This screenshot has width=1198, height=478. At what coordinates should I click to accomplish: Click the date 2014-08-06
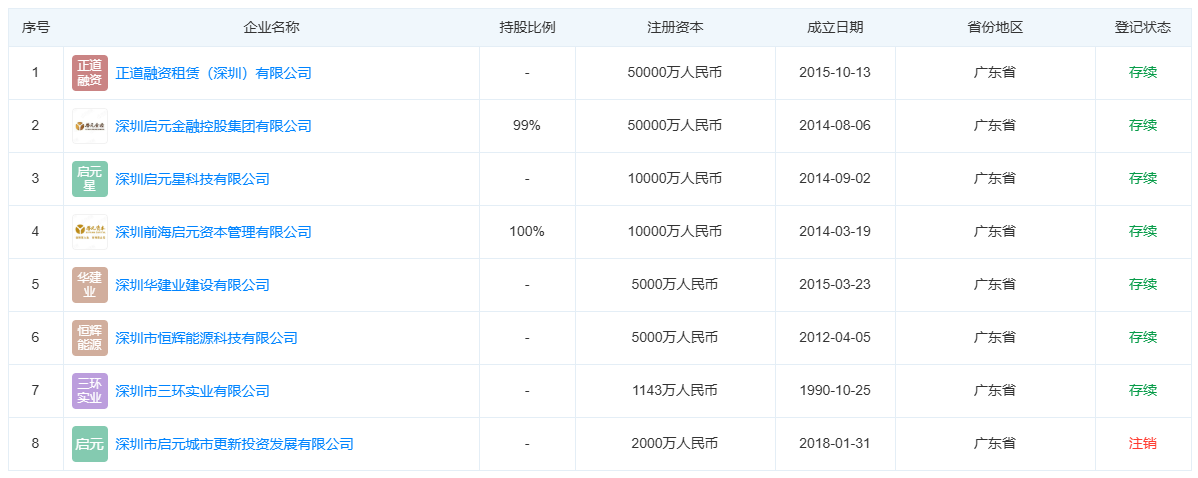tap(835, 126)
